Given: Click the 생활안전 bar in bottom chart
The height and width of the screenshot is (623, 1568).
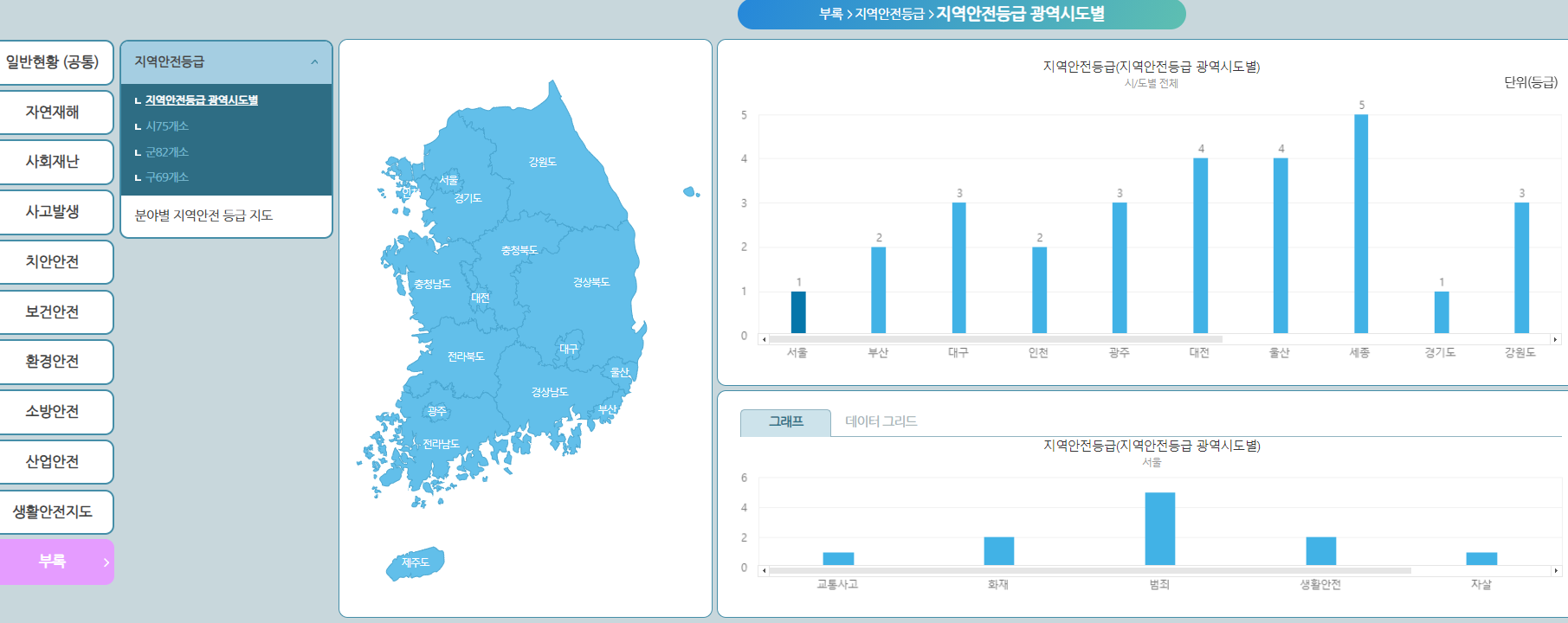Looking at the screenshot, I should click(1321, 551).
